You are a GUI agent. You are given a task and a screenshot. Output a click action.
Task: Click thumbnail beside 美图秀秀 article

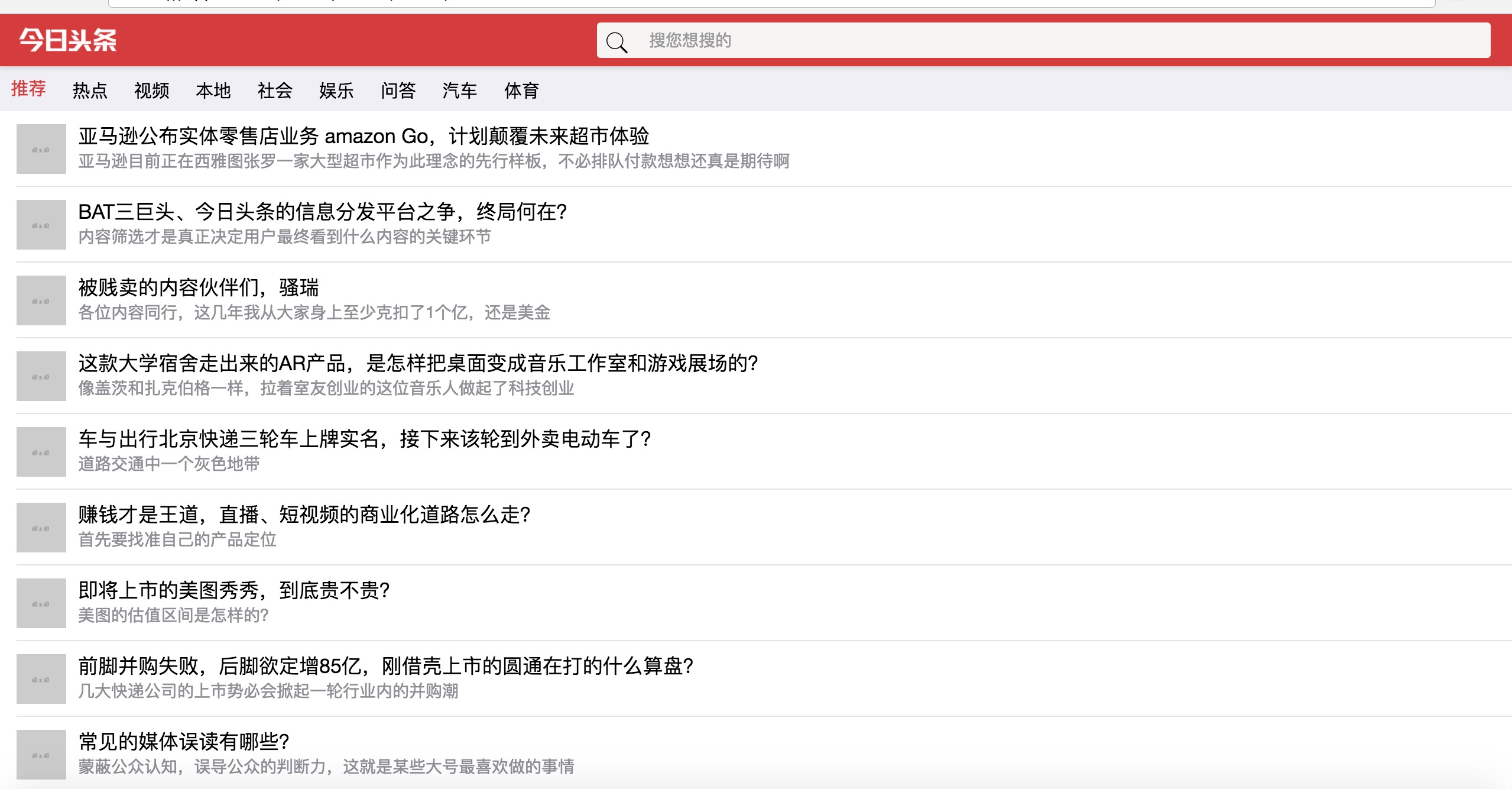coord(41,603)
